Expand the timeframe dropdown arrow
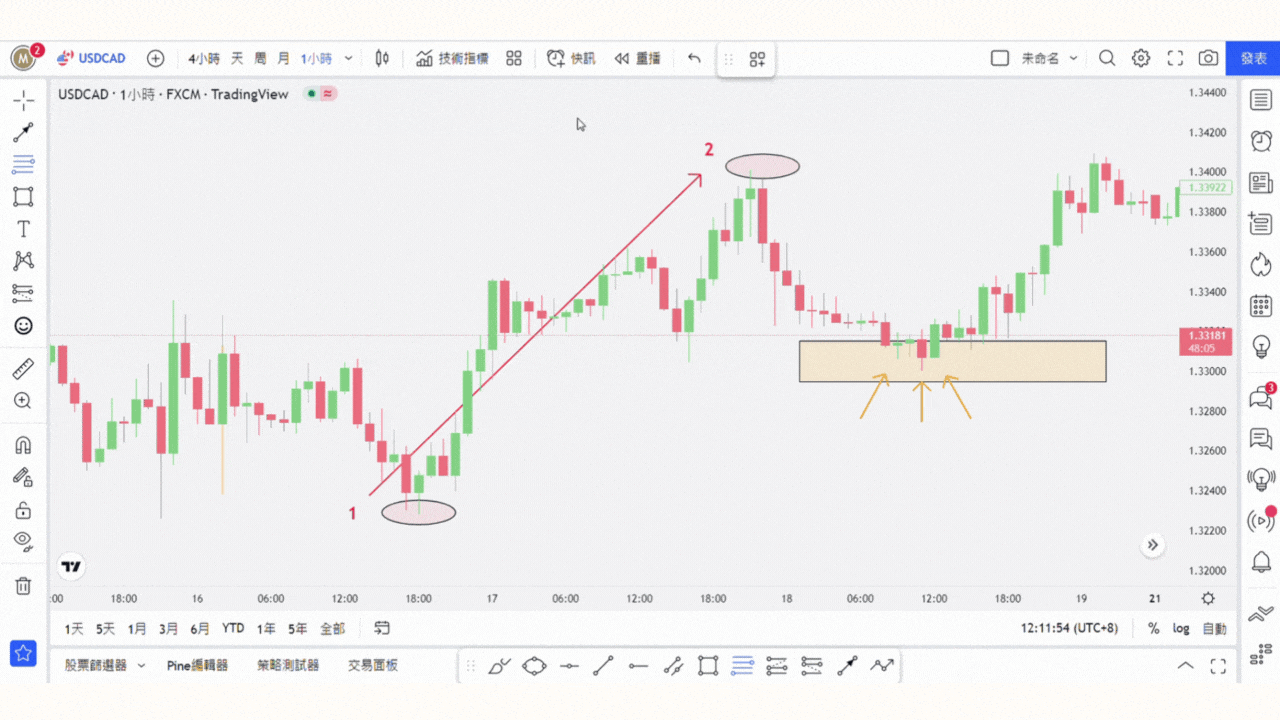 click(x=349, y=59)
